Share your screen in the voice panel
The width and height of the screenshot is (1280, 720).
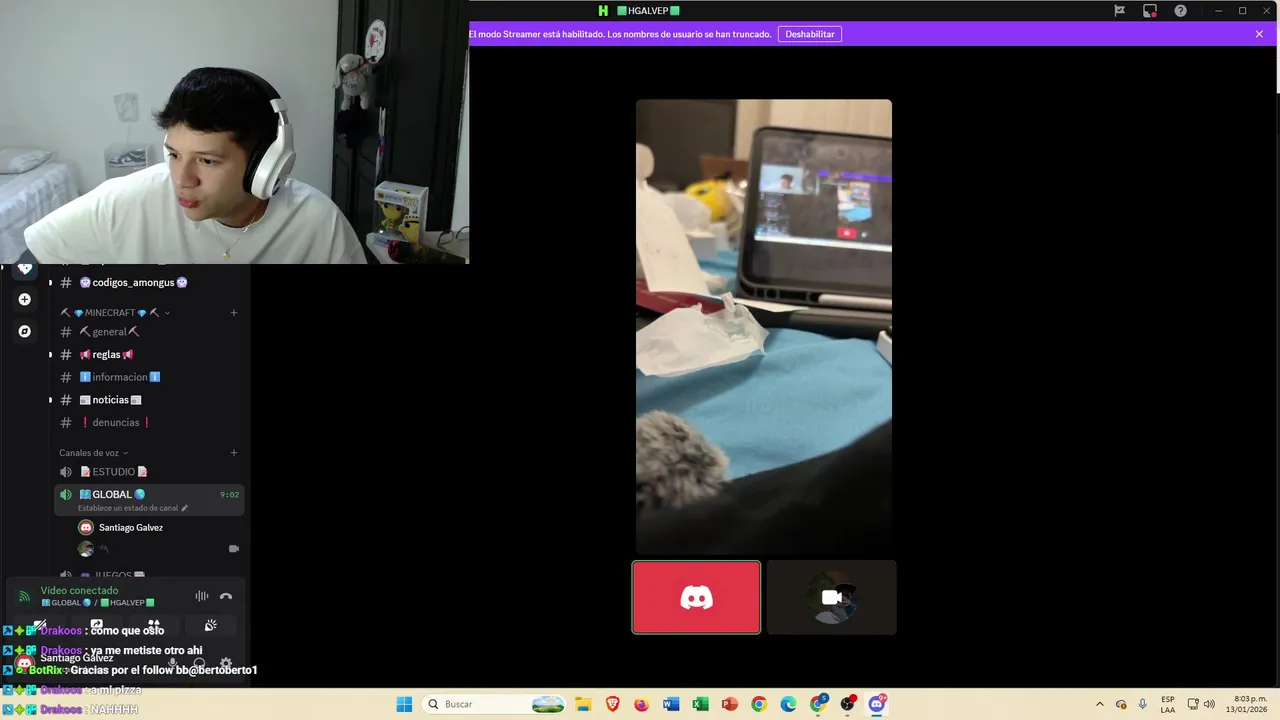[x=97, y=626]
